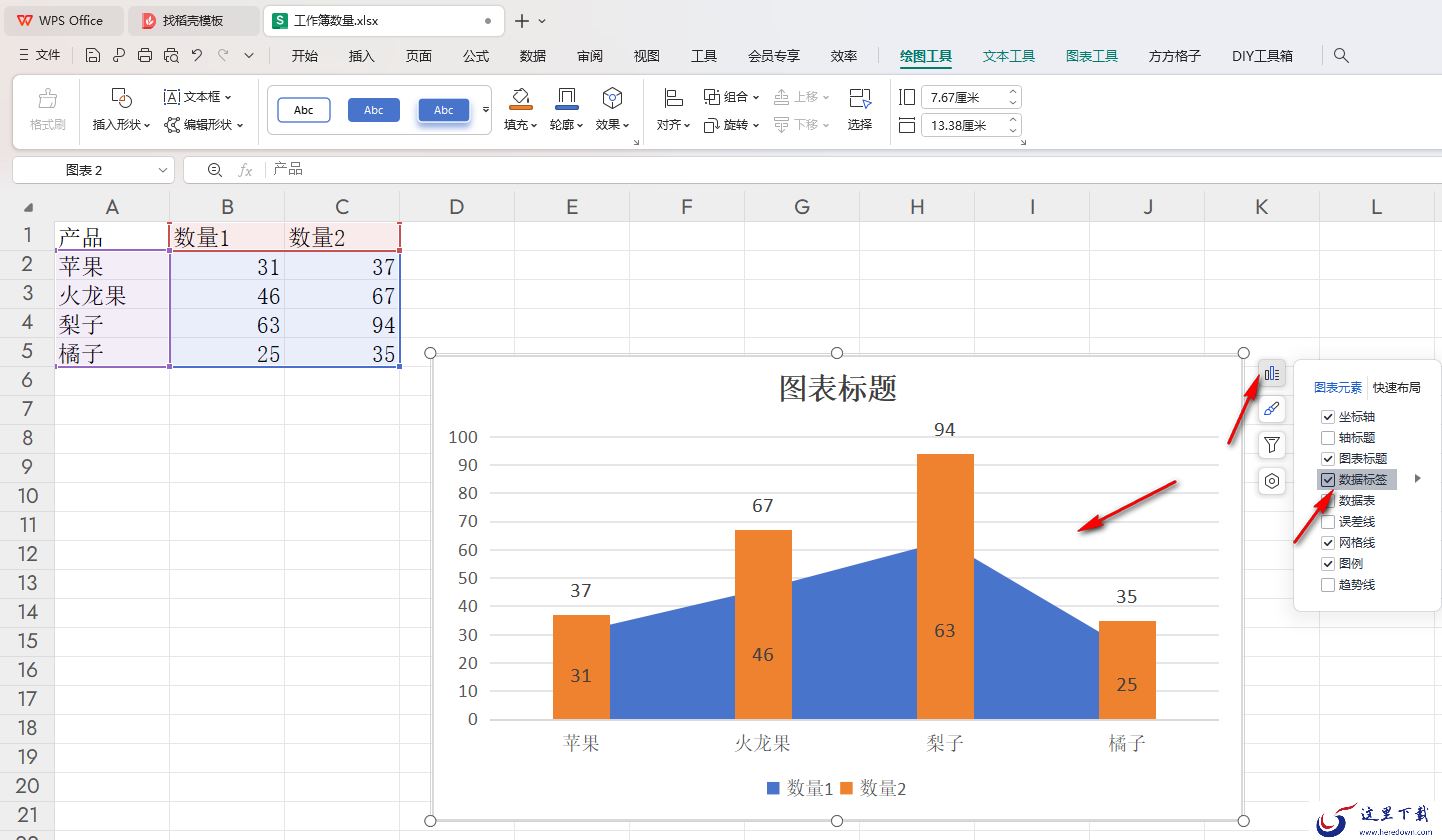The height and width of the screenshot is (840, 1442).
Task: Click the Send Backward (下移) icon
Action: tap(782, 125)
